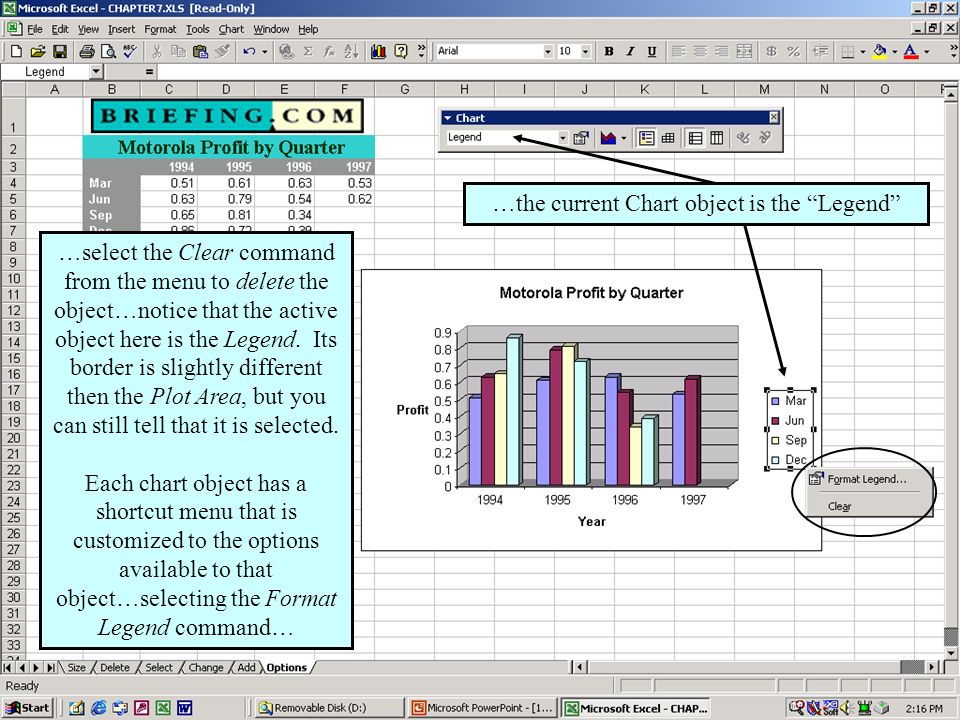This screenshot has height=720, width=960.
Task: Open the Chart menu
Action: [x=231, y=29]
